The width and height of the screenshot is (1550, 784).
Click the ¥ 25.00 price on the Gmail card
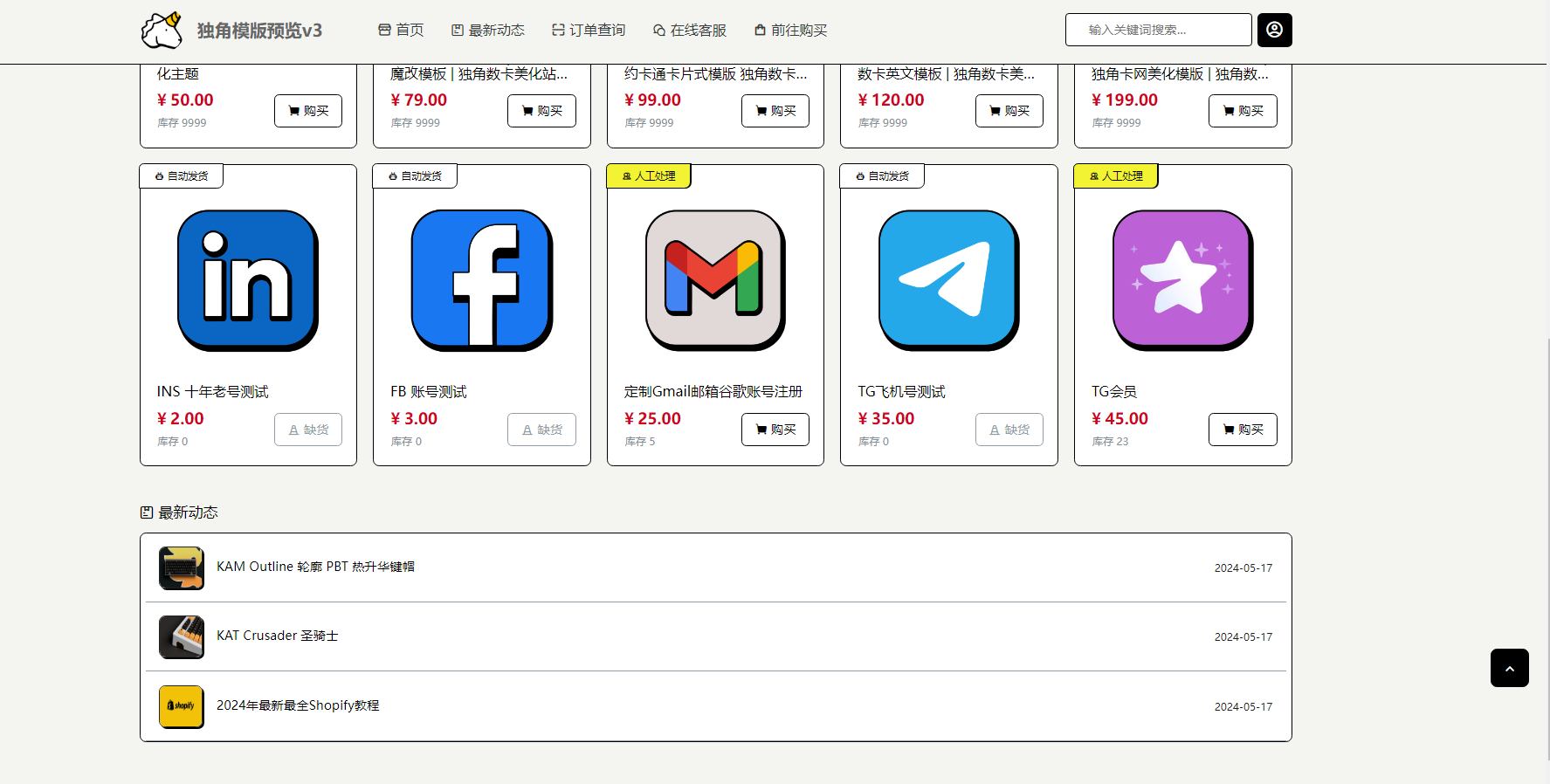[652, 419]
